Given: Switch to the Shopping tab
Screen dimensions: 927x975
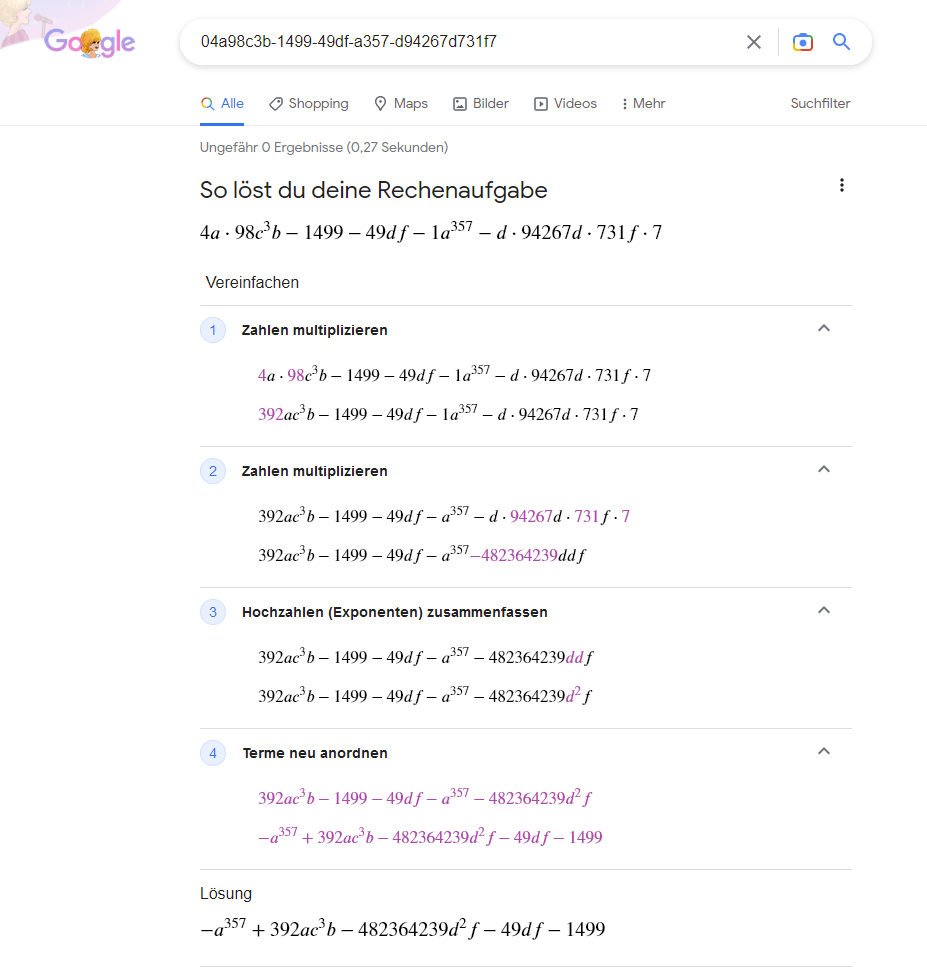Looking at the screenshot, I should 308,104.
